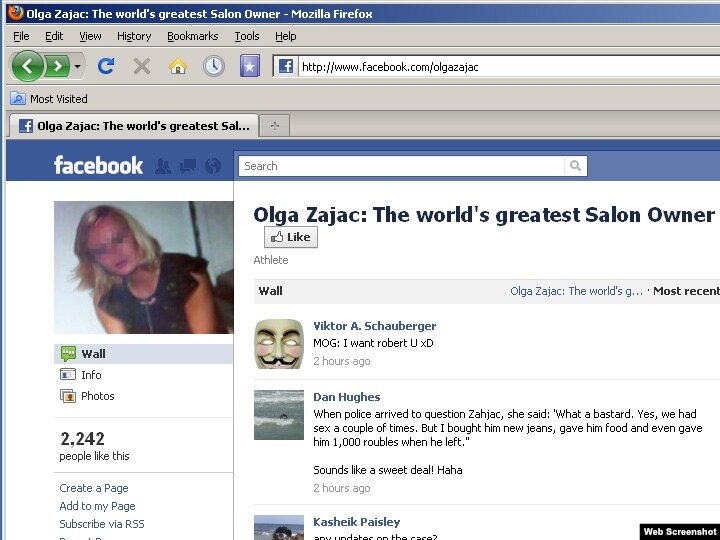Go to the Home page icon
Screen dimensions: 720x540
coord(178,67)
